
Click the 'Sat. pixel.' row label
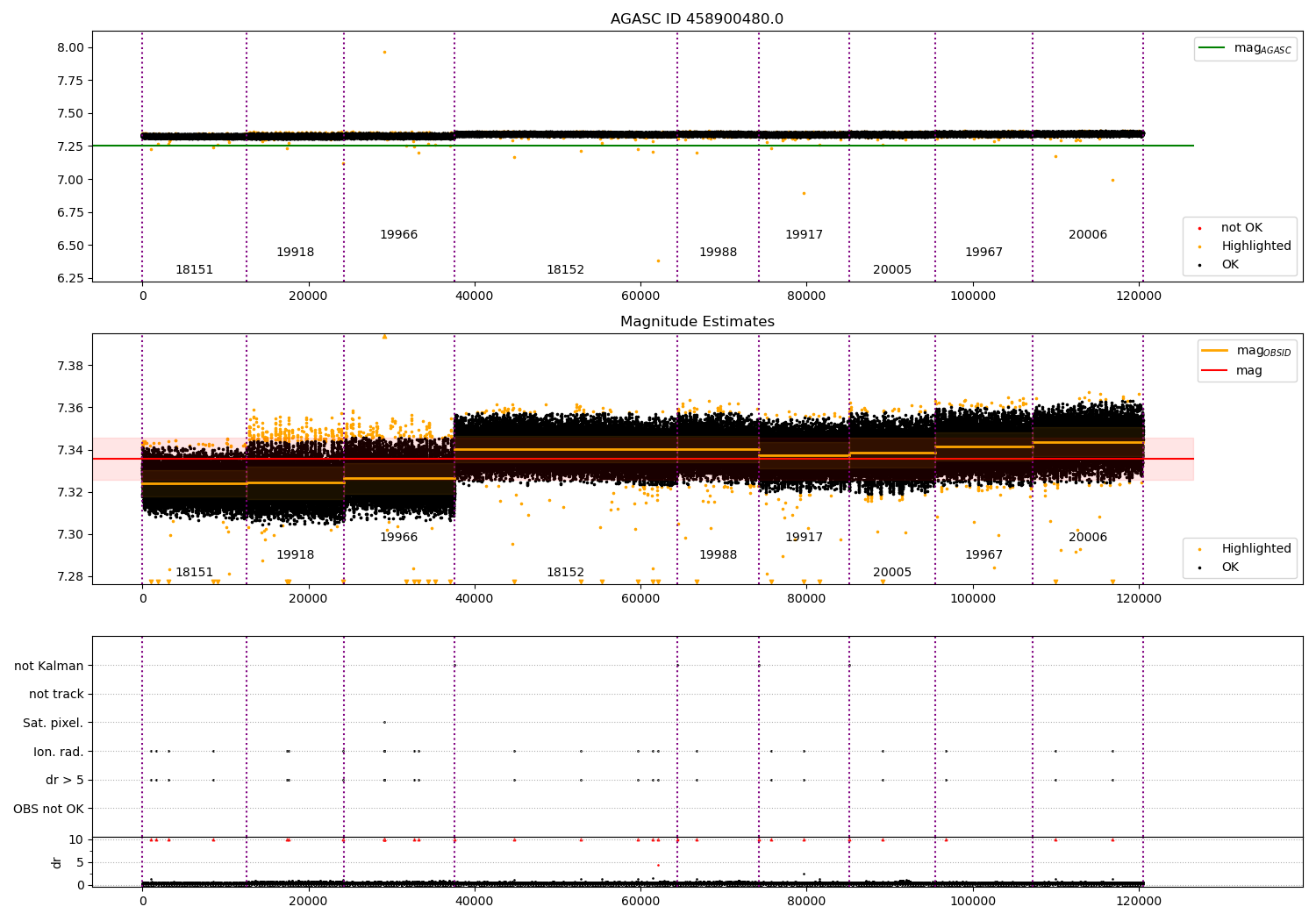[53, 723]
